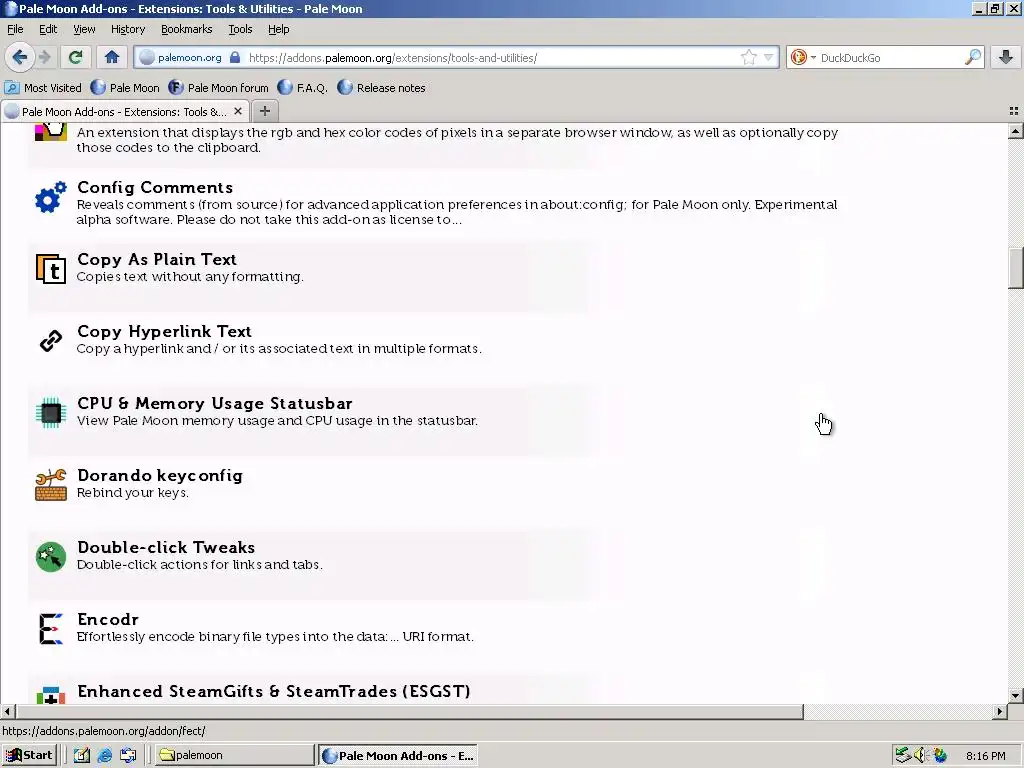Open a new tab with the plus button
The image size is (1024, 768).
[x=264, y=111]
